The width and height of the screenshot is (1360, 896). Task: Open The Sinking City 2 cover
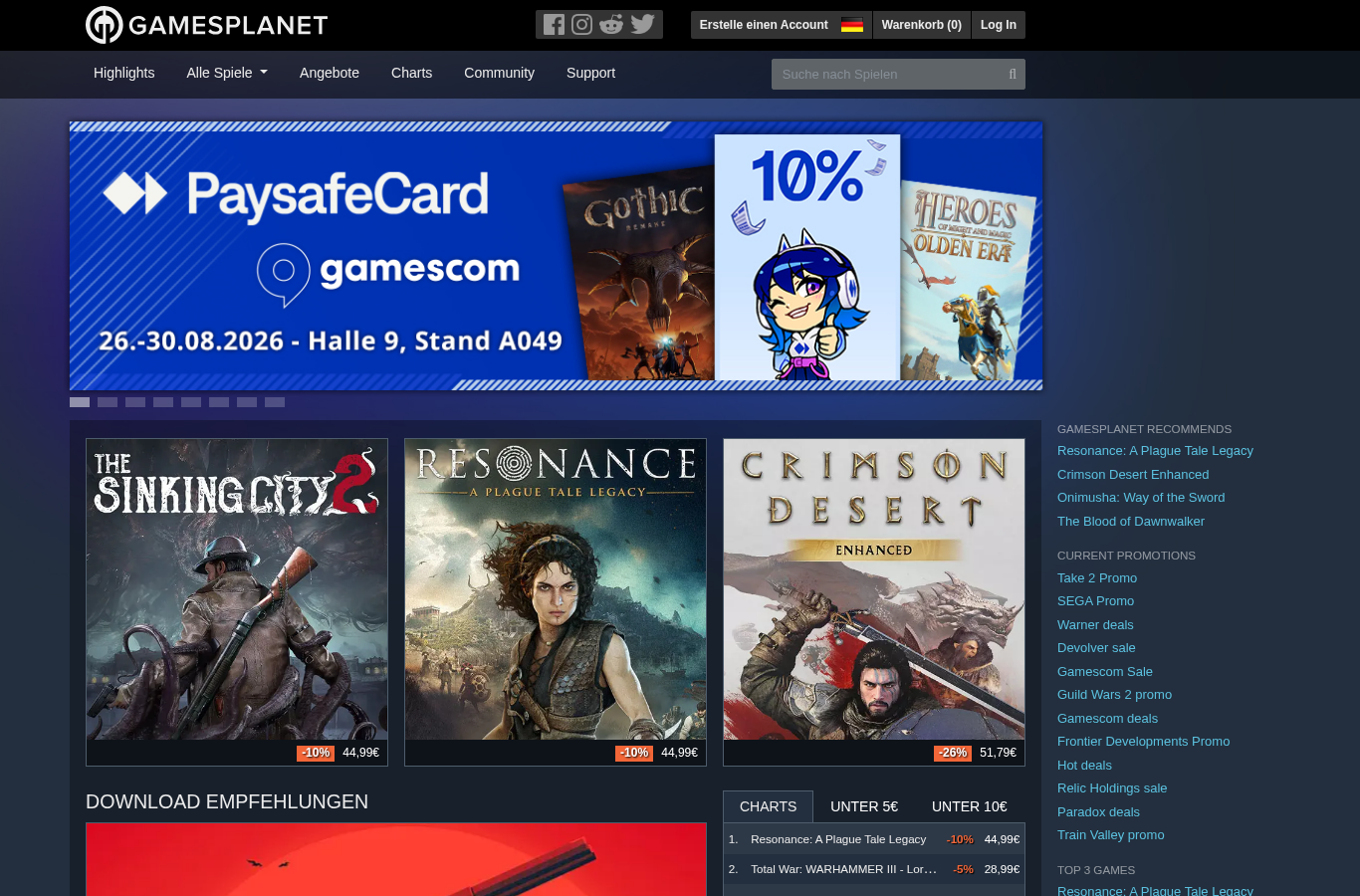(237, 589)
